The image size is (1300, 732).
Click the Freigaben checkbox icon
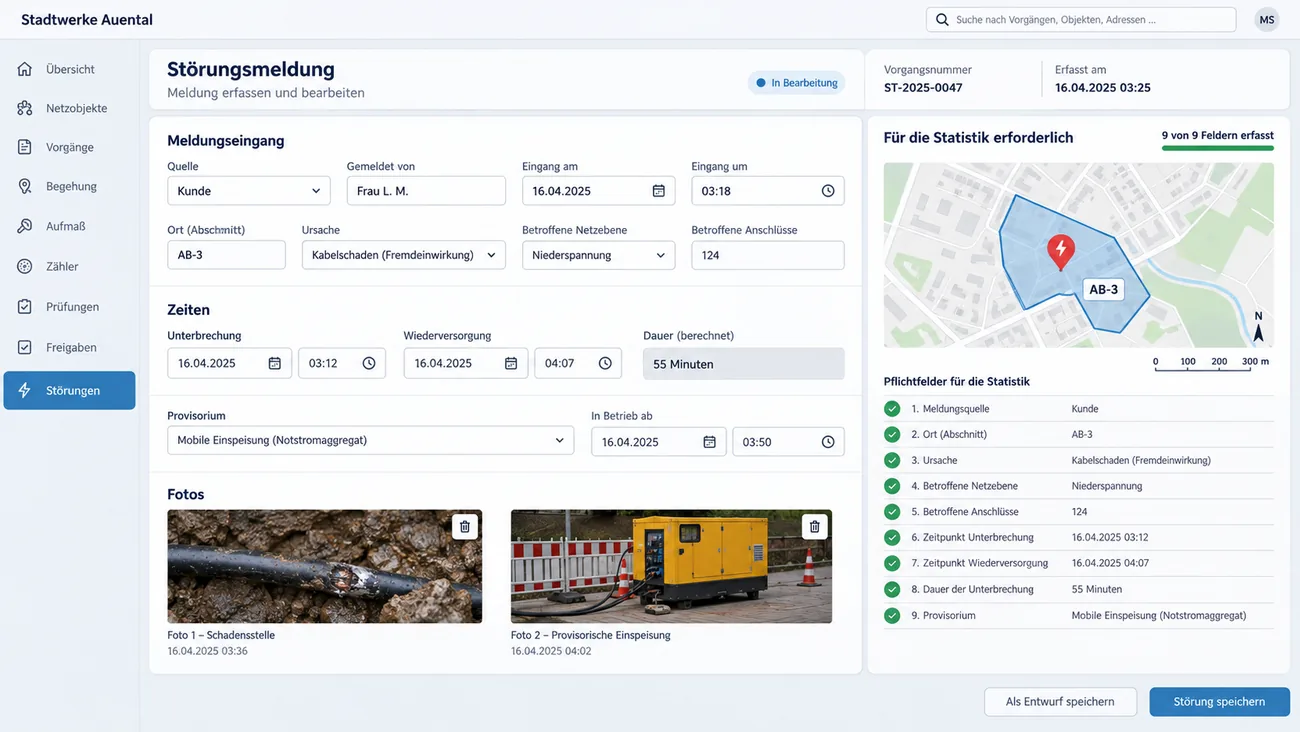(25, 347)
